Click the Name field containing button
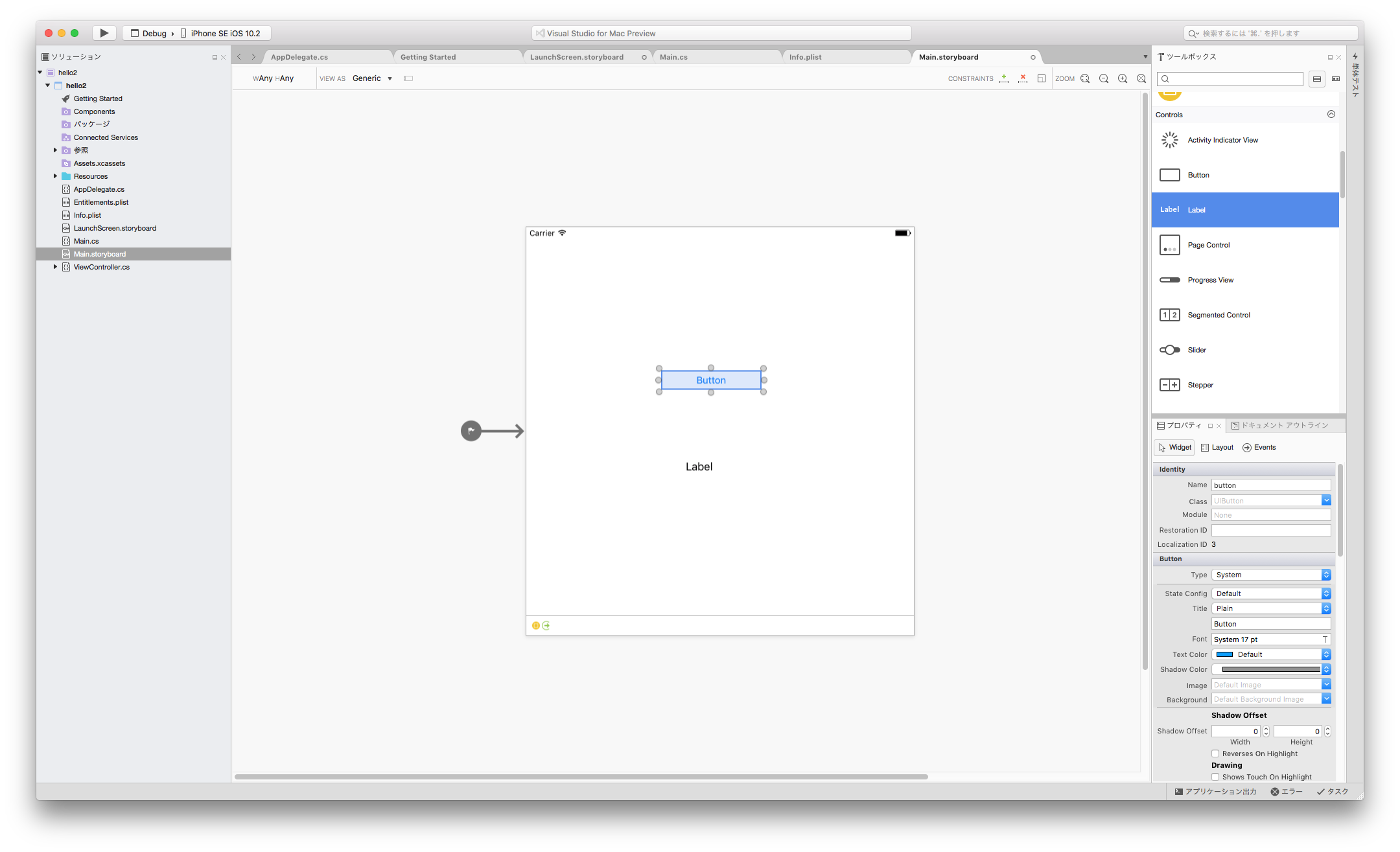1400x852 pixels. coord(1271,485)
